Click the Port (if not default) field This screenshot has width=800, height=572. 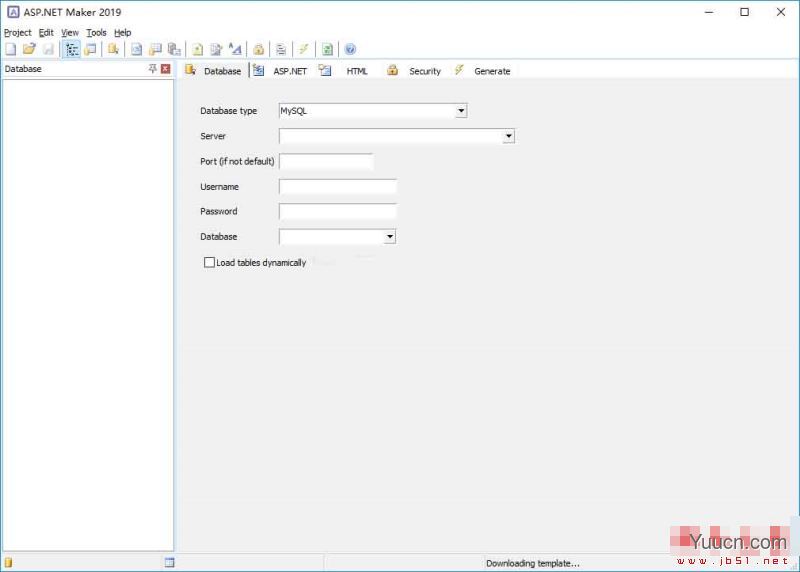(x=326, y=162)
